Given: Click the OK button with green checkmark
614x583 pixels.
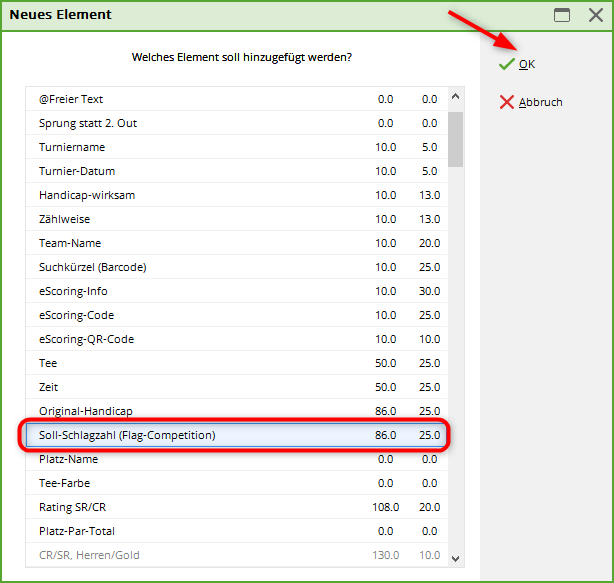Looking at the screenshot, I should point(518,64).
